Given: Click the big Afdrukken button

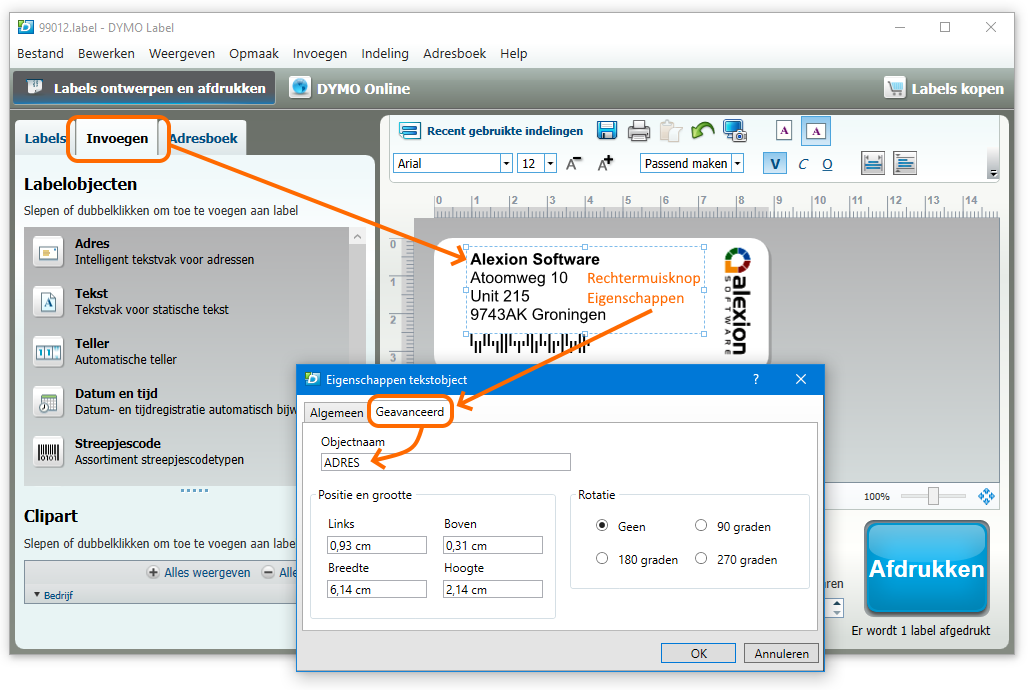Looking at the screenshot, I should (927, 569).
